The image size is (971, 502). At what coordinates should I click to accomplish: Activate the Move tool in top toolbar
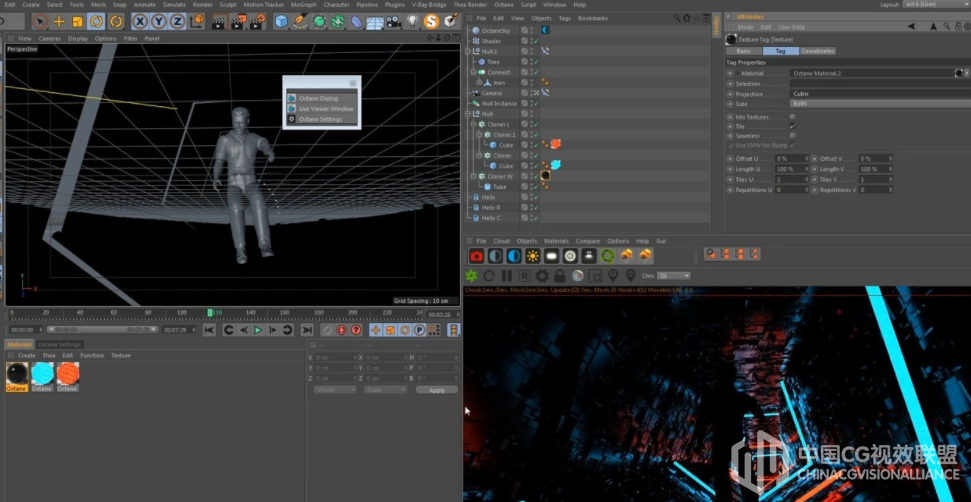coord(59,22)
